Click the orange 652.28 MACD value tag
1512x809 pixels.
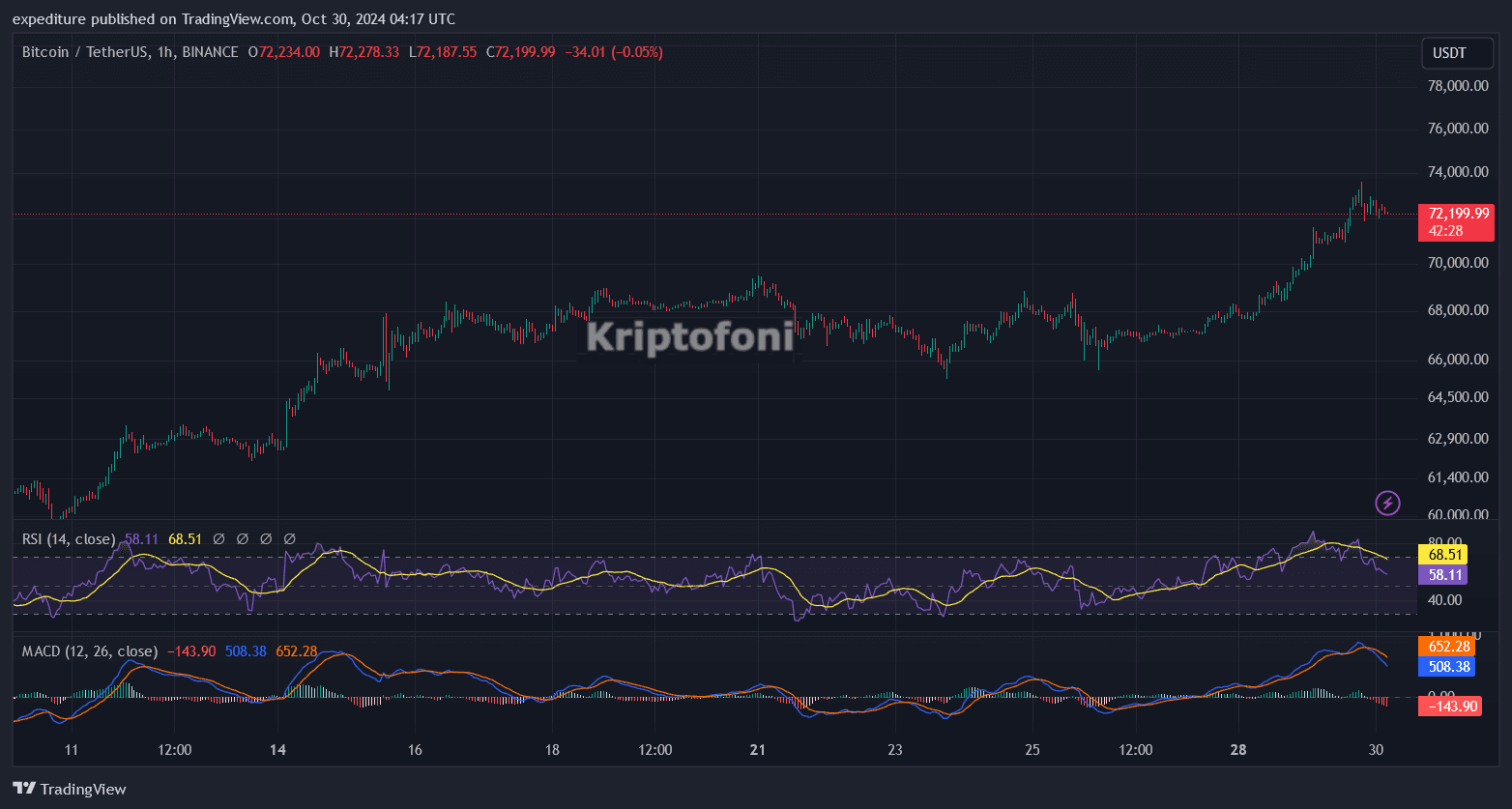1447,646
